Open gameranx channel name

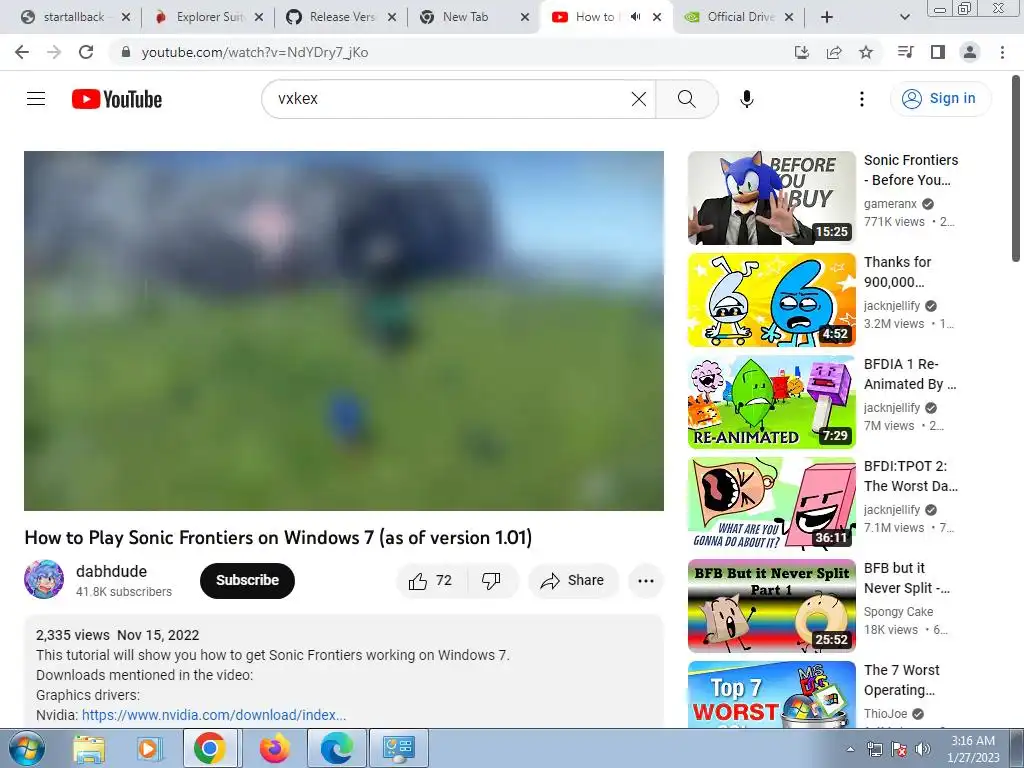[x=890, y=204]
